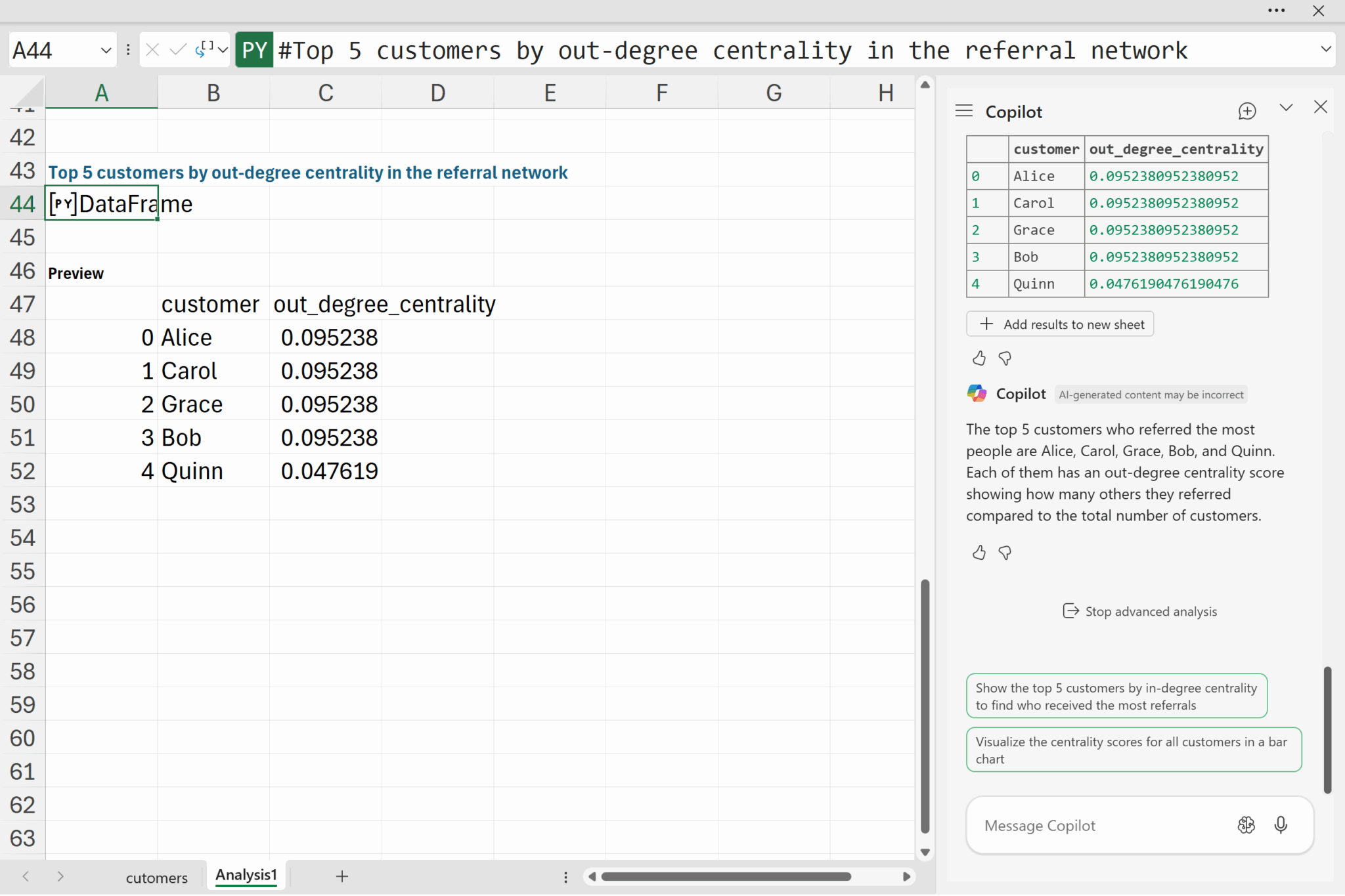Click the Copilot plugins icon in message box
The image size is (1345, 896).
click(1246, 824)
